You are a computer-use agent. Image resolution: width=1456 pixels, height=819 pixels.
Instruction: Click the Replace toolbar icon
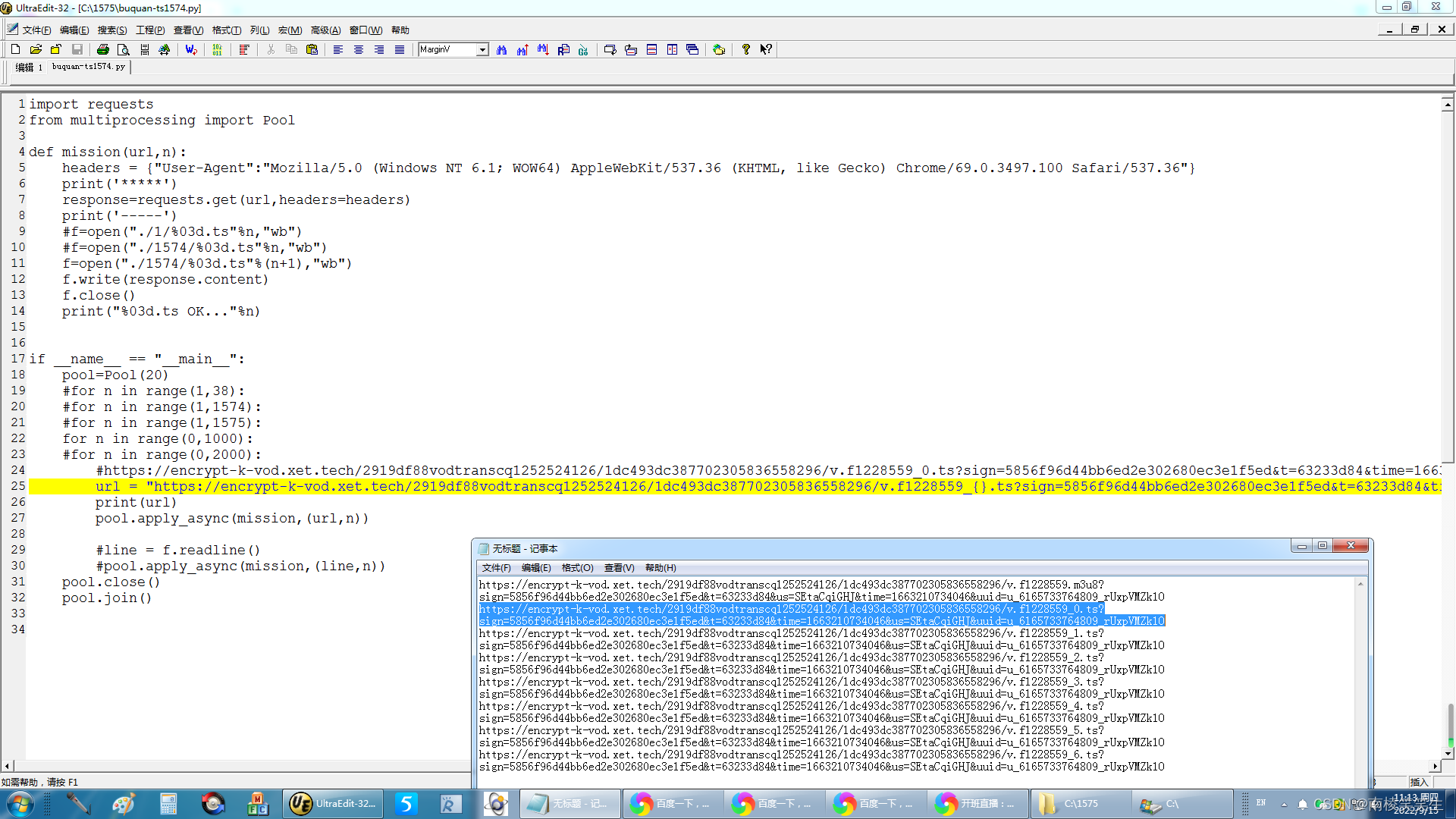point(563,49)
